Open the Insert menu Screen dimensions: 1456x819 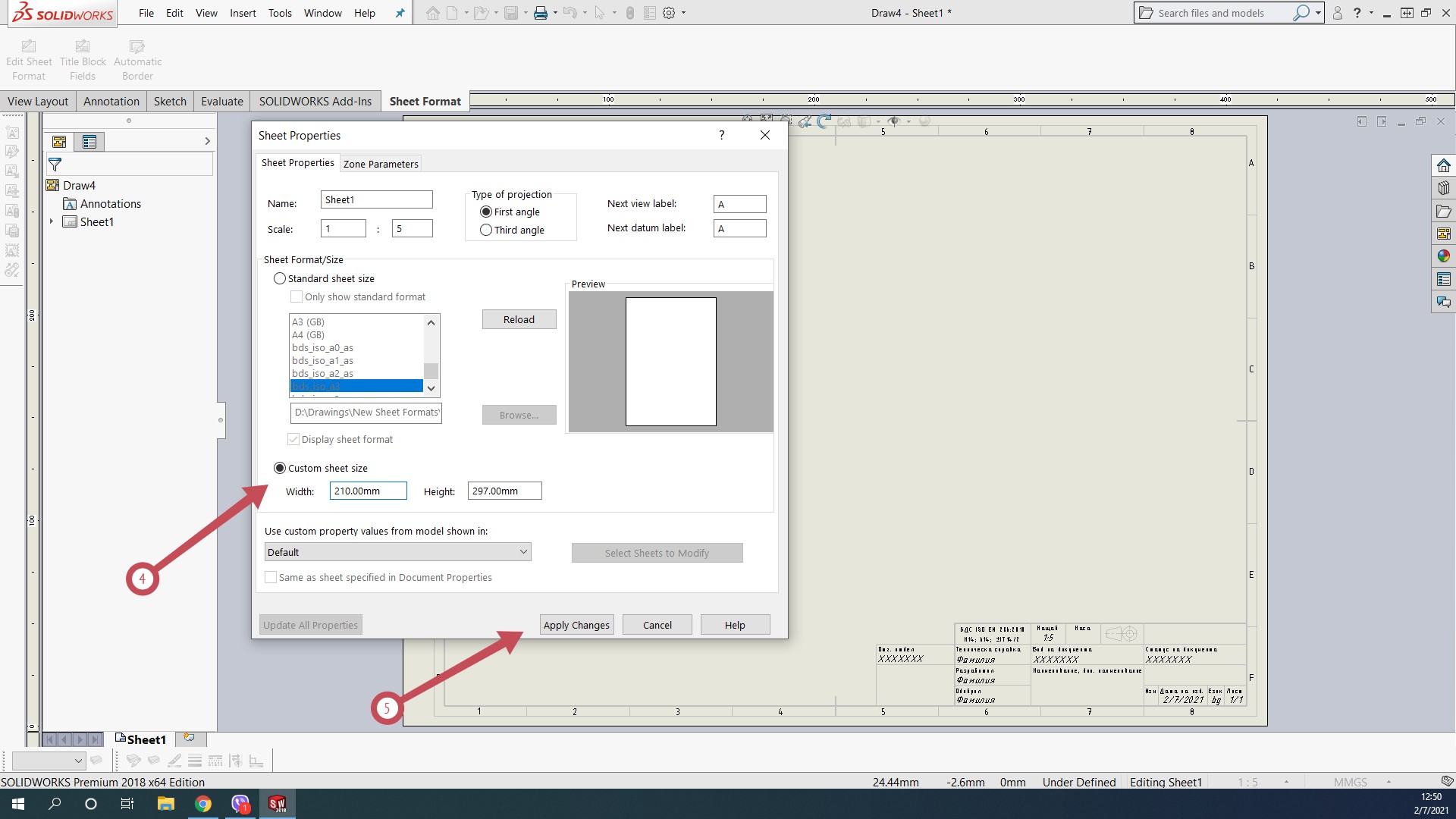pos(243,13)
